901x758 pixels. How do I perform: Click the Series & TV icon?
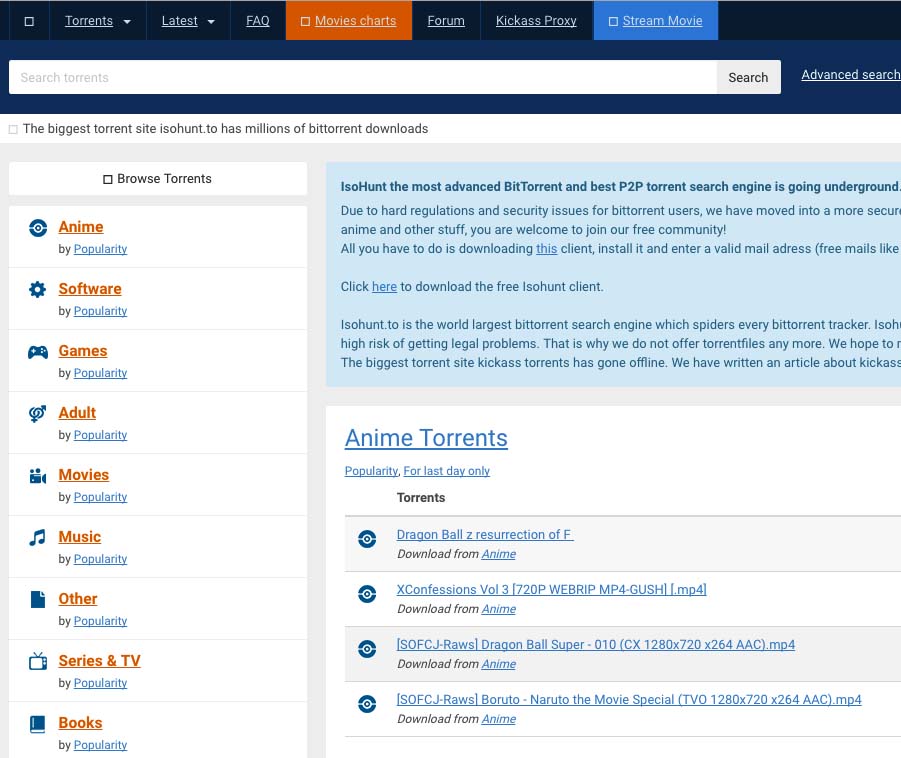[x=38, y=662]
